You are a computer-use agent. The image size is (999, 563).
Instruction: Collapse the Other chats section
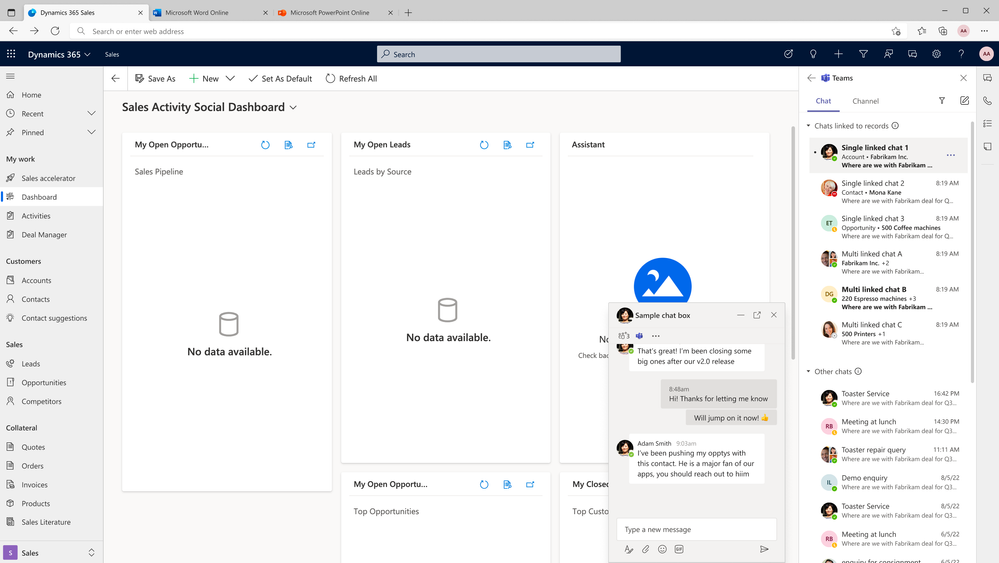809,371
